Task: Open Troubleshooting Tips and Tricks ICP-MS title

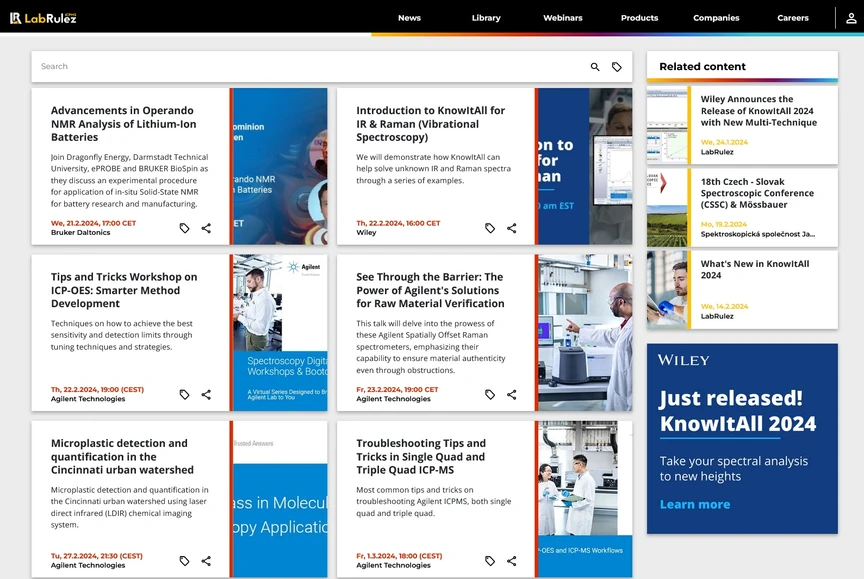Action: tap(421, 457)
